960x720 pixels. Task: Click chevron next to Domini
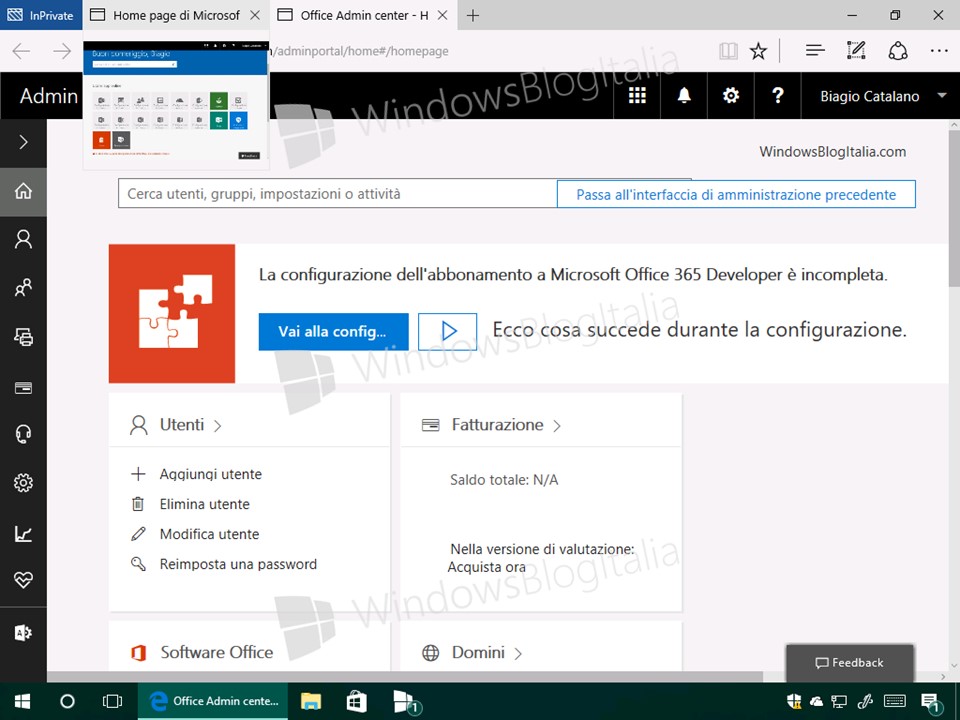tap(518, 654)
